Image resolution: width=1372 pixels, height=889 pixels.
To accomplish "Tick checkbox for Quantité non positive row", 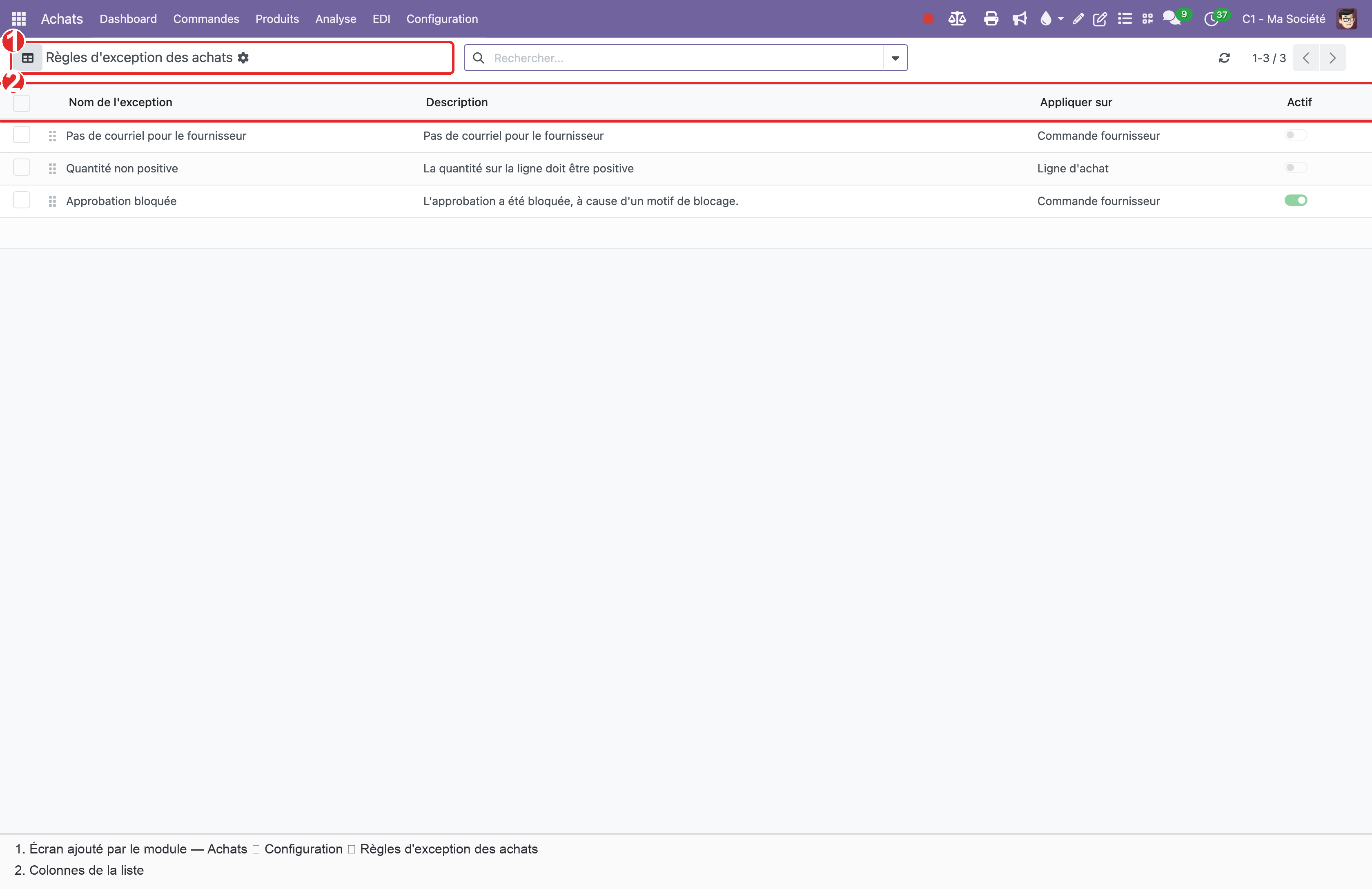I will pyautogui.click(x=22, y=168).
